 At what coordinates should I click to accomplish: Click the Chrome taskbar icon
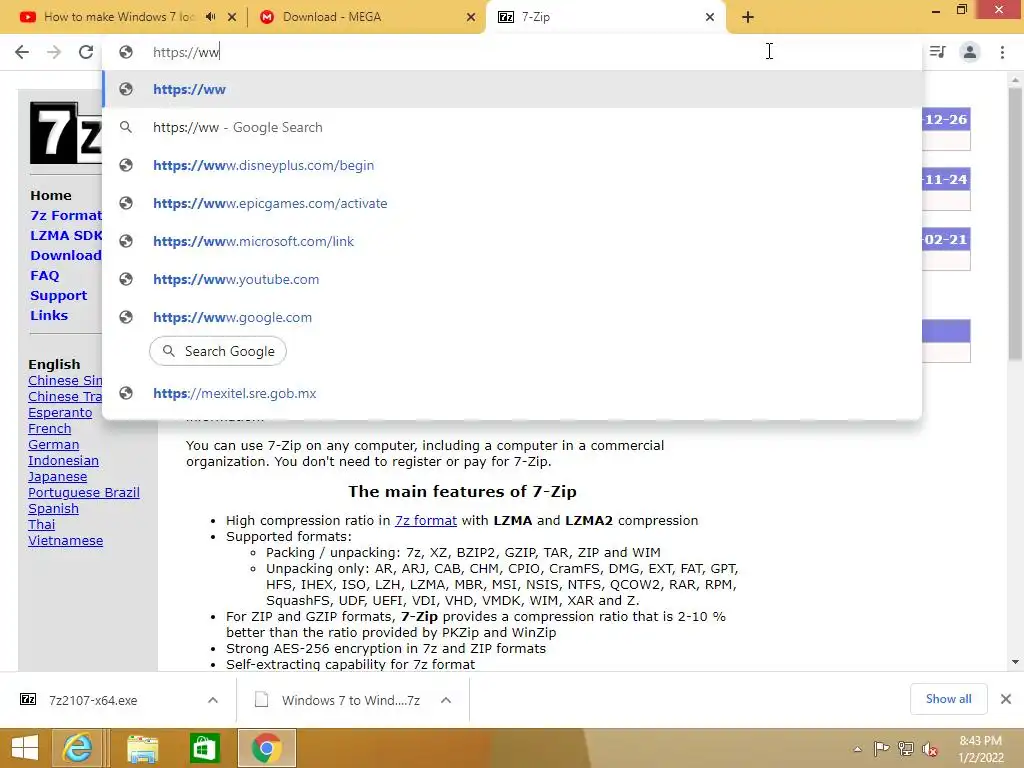point(266,748)
